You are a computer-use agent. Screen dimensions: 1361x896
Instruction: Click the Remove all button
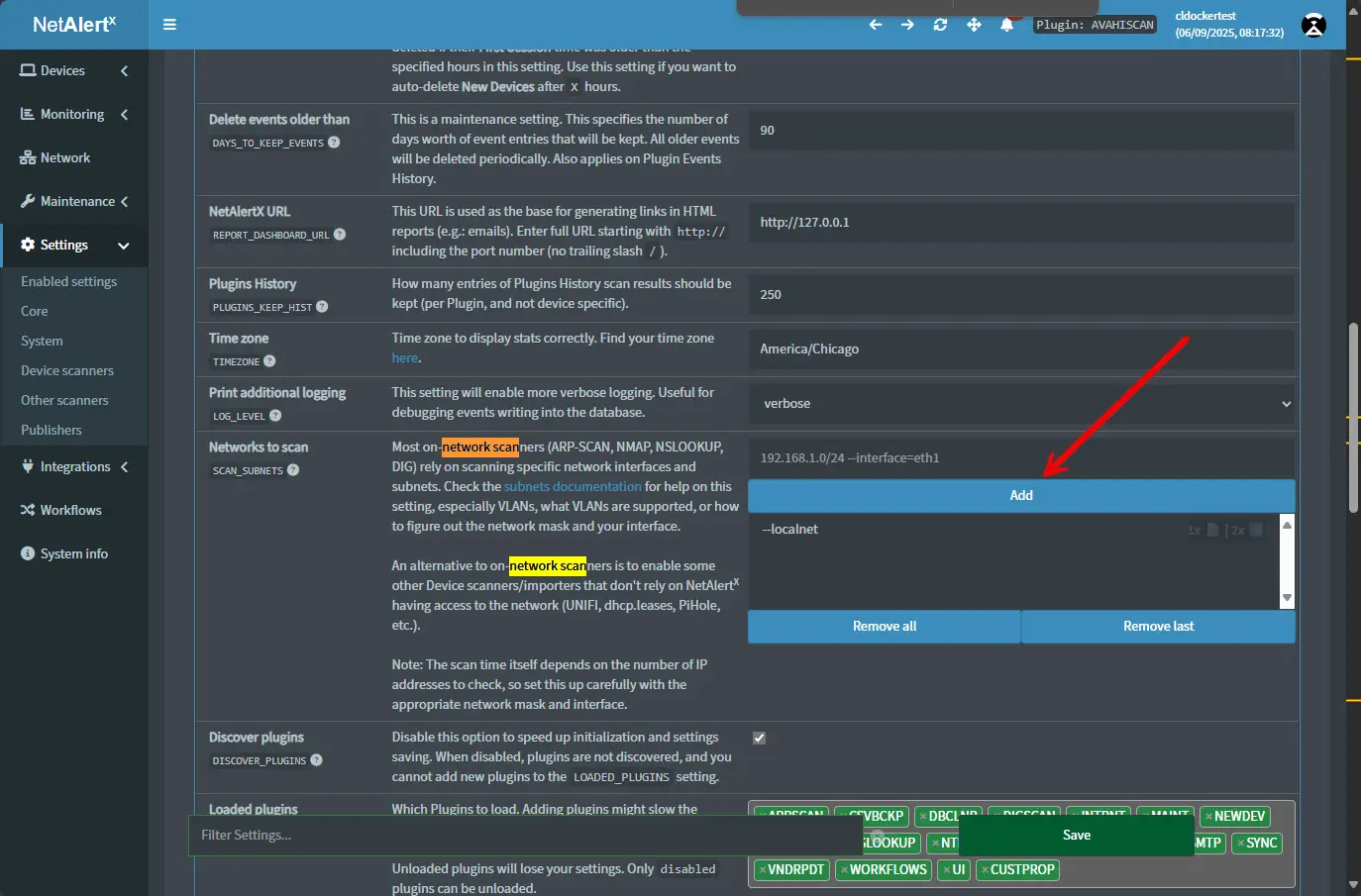click(885, 627)
